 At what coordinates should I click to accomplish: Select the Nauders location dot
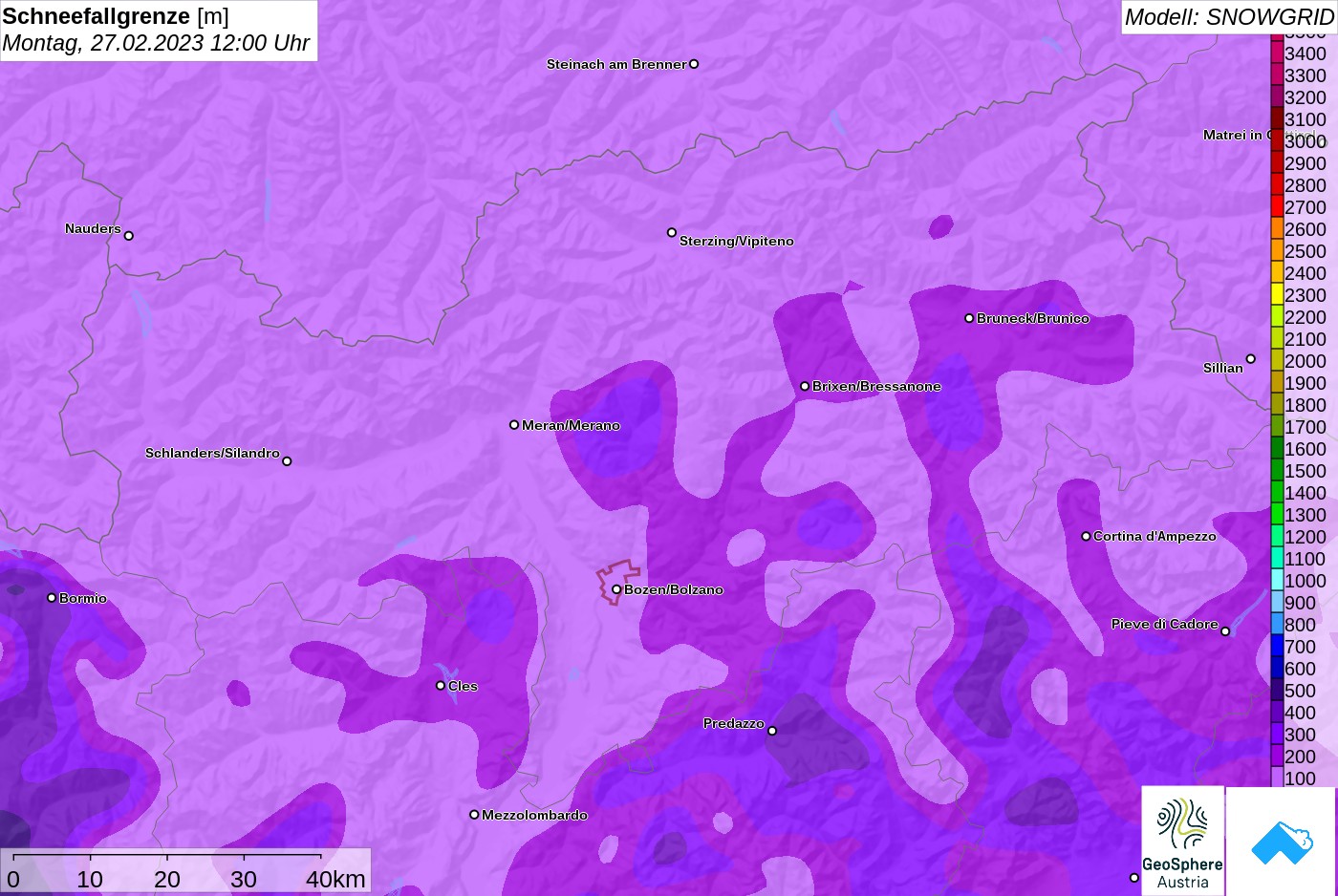click(129, 236)
